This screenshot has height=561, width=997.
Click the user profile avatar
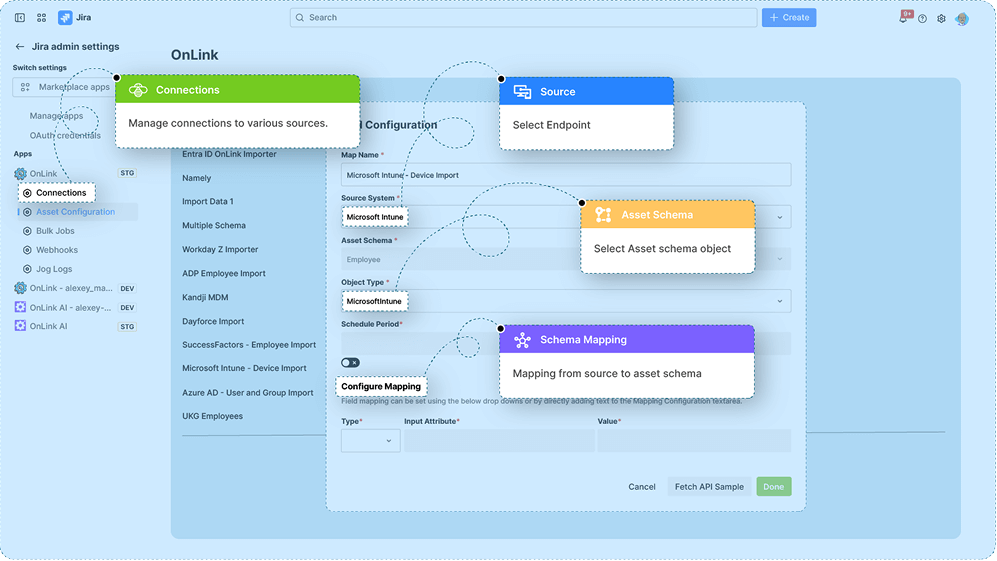pyautogui.click(x=962, y=19)
